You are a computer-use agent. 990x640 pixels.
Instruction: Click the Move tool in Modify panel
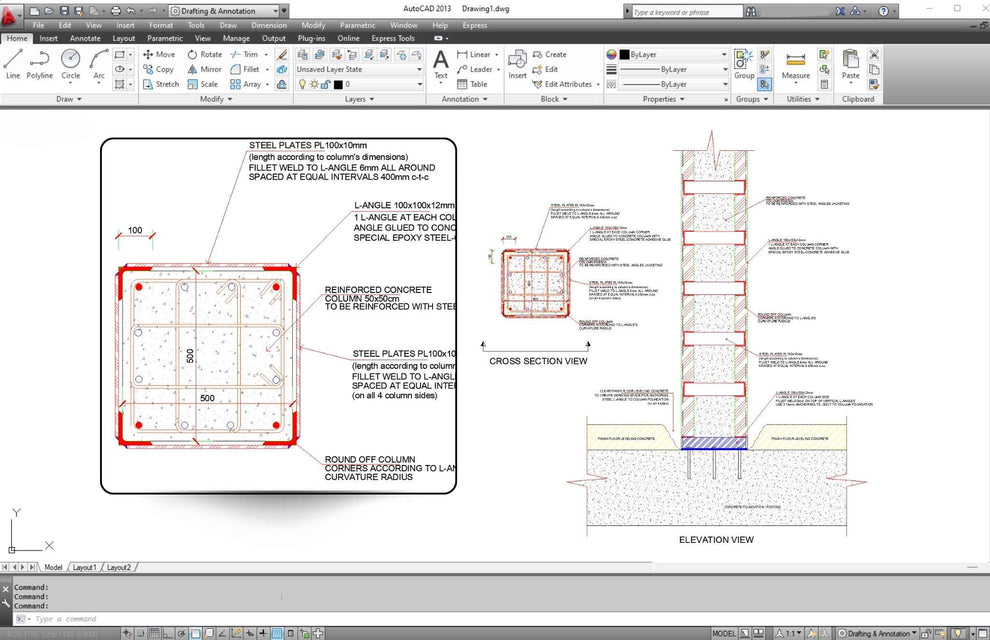[159, 54]
